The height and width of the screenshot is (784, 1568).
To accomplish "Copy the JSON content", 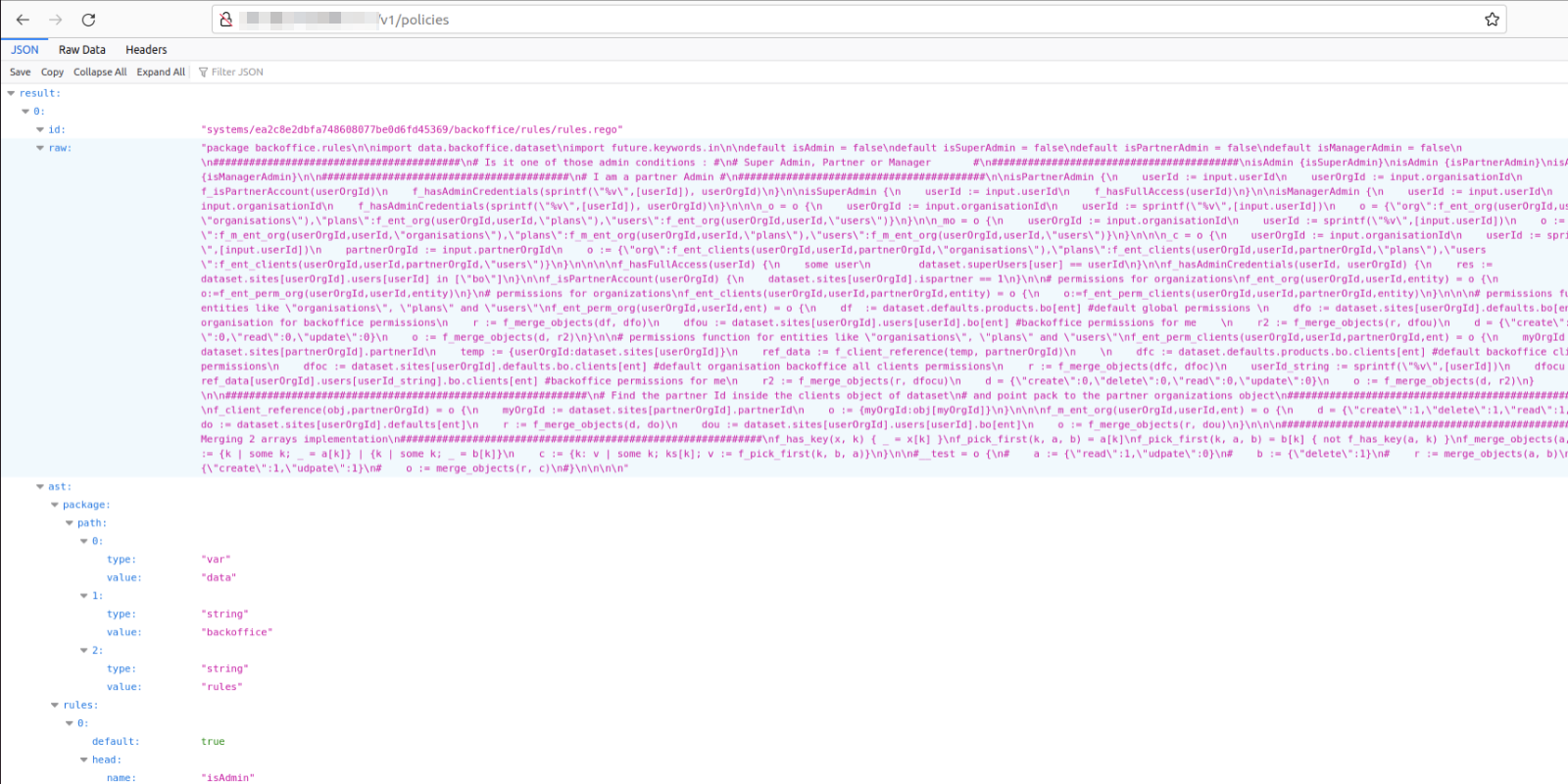I will [52, 73].
